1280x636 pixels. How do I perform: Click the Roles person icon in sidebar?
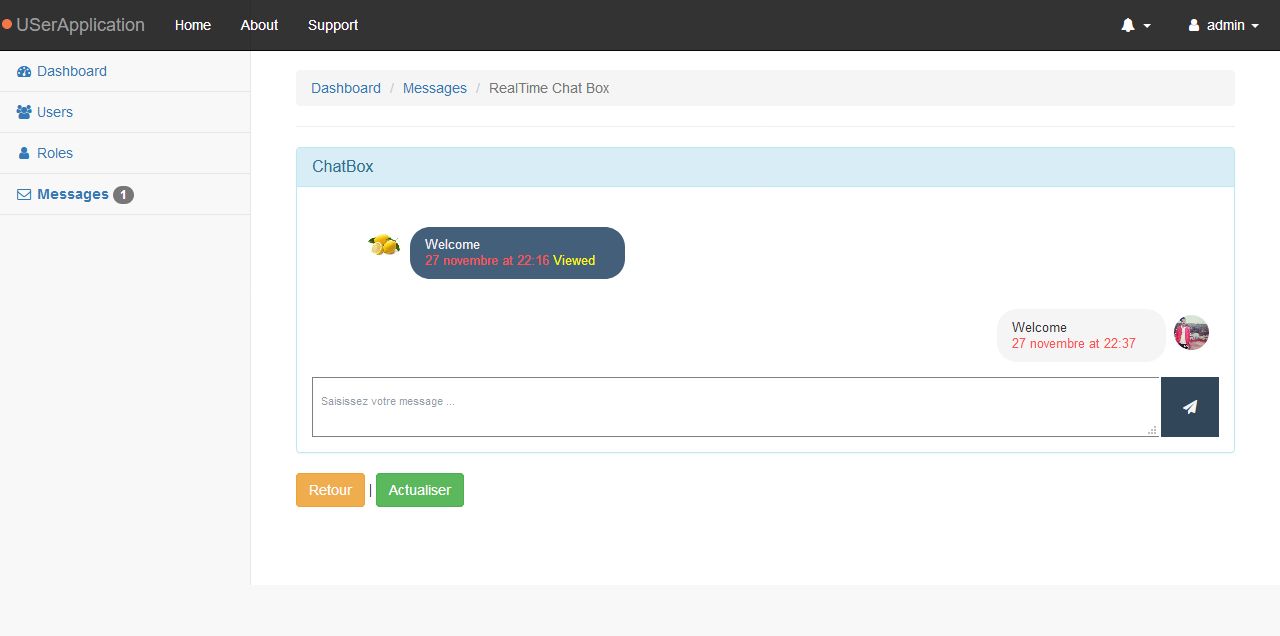click(24, 153)
